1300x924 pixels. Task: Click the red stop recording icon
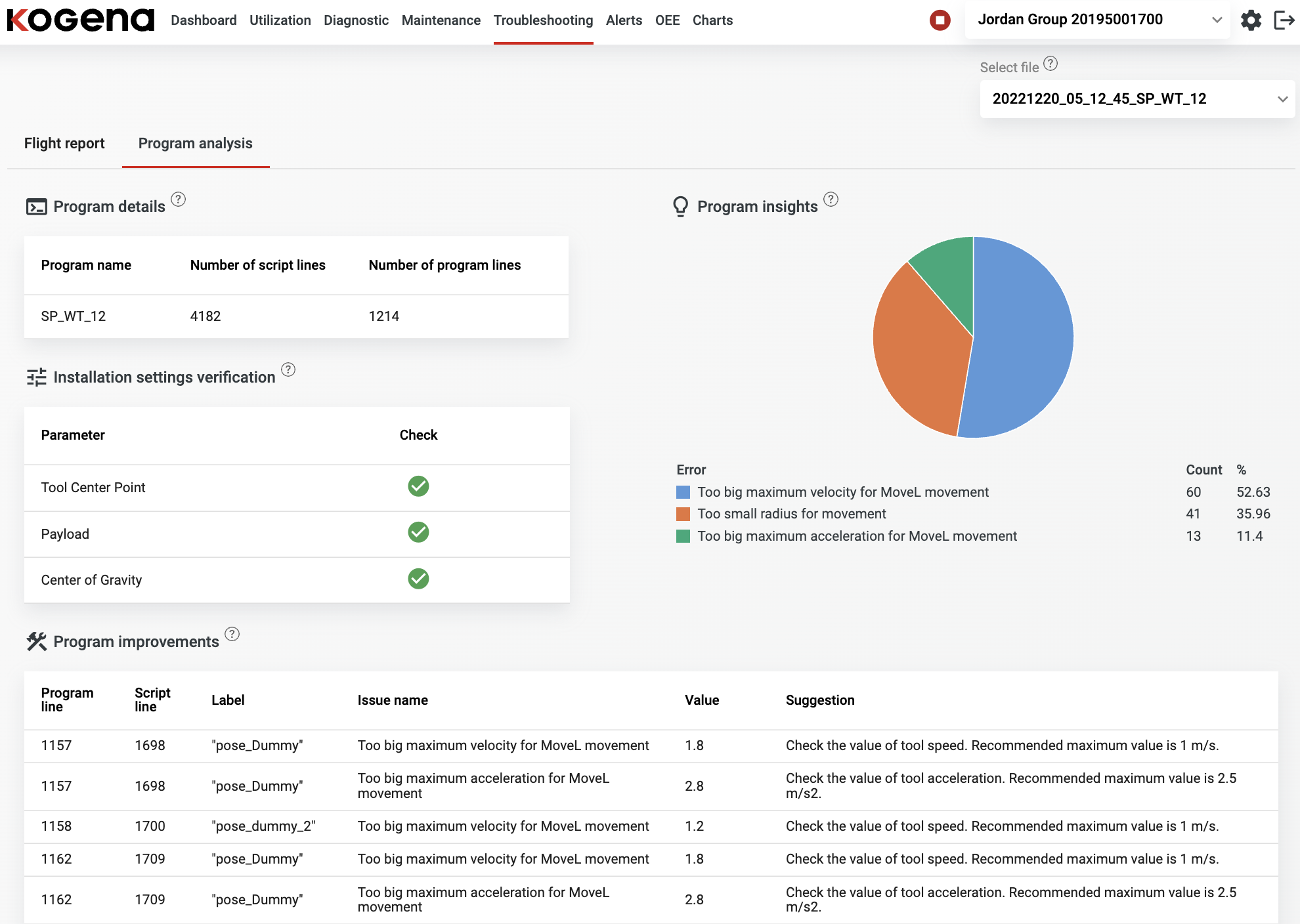[x=940, y=20]
